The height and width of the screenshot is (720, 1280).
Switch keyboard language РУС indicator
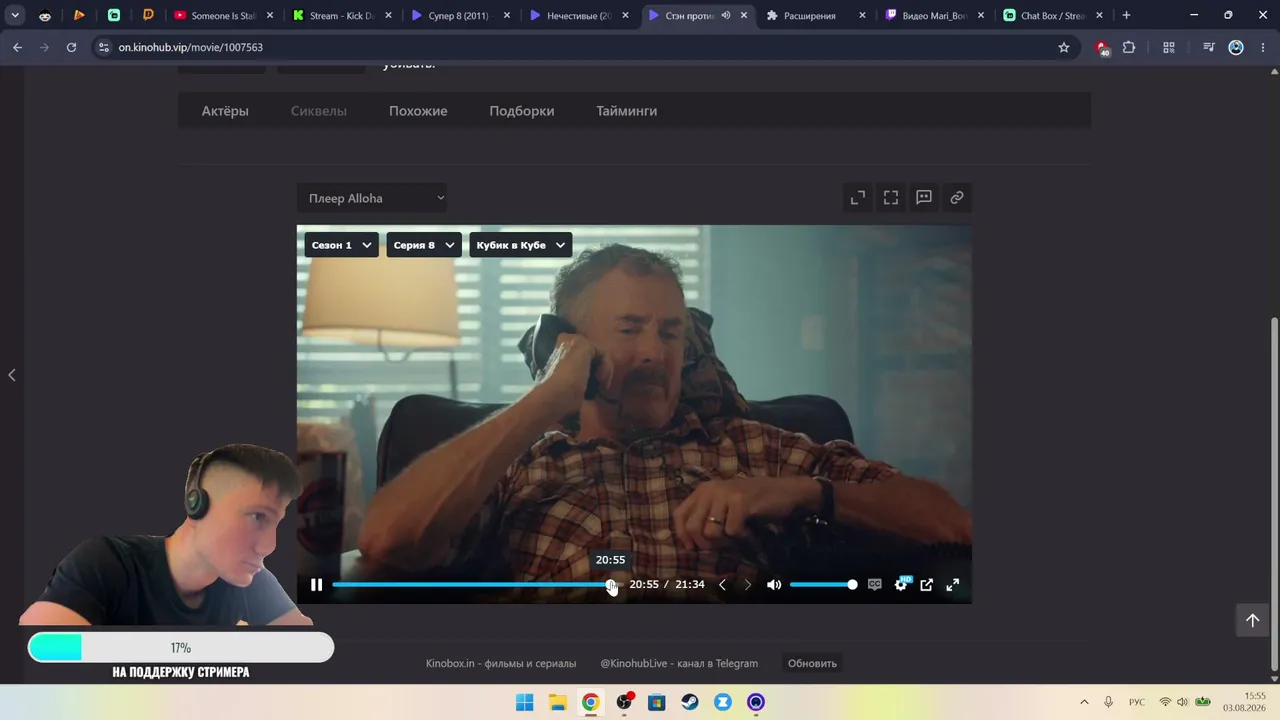(1137, 702)
